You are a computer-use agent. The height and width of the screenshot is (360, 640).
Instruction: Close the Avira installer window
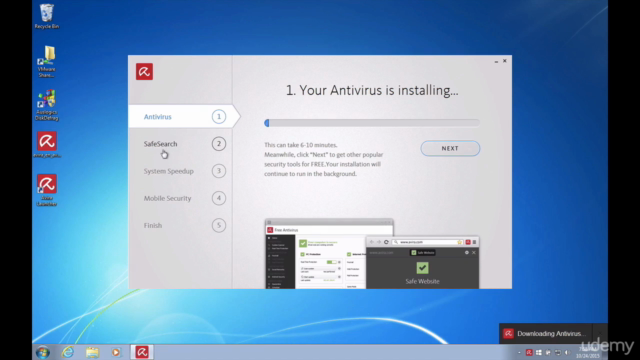(x=505, y=61)
